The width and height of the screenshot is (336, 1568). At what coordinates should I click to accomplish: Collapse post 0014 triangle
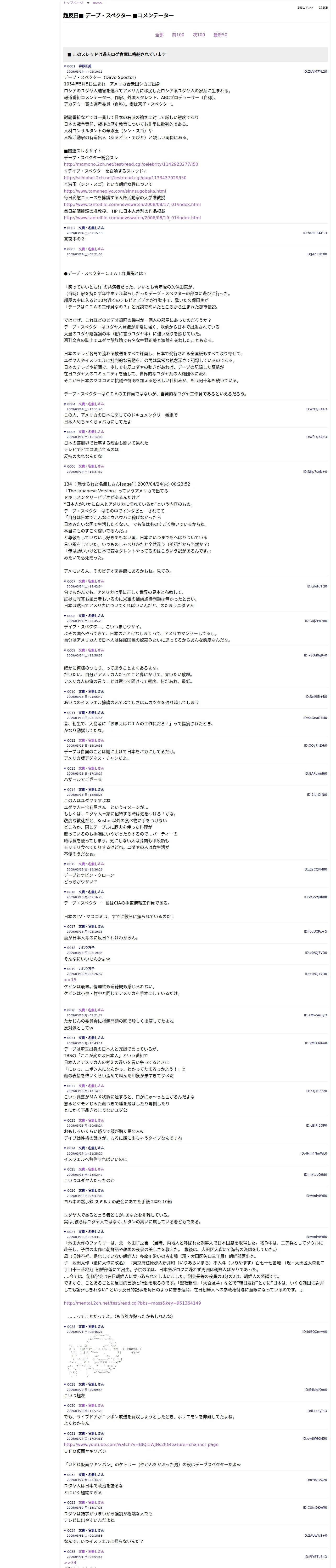click(65, 789)
